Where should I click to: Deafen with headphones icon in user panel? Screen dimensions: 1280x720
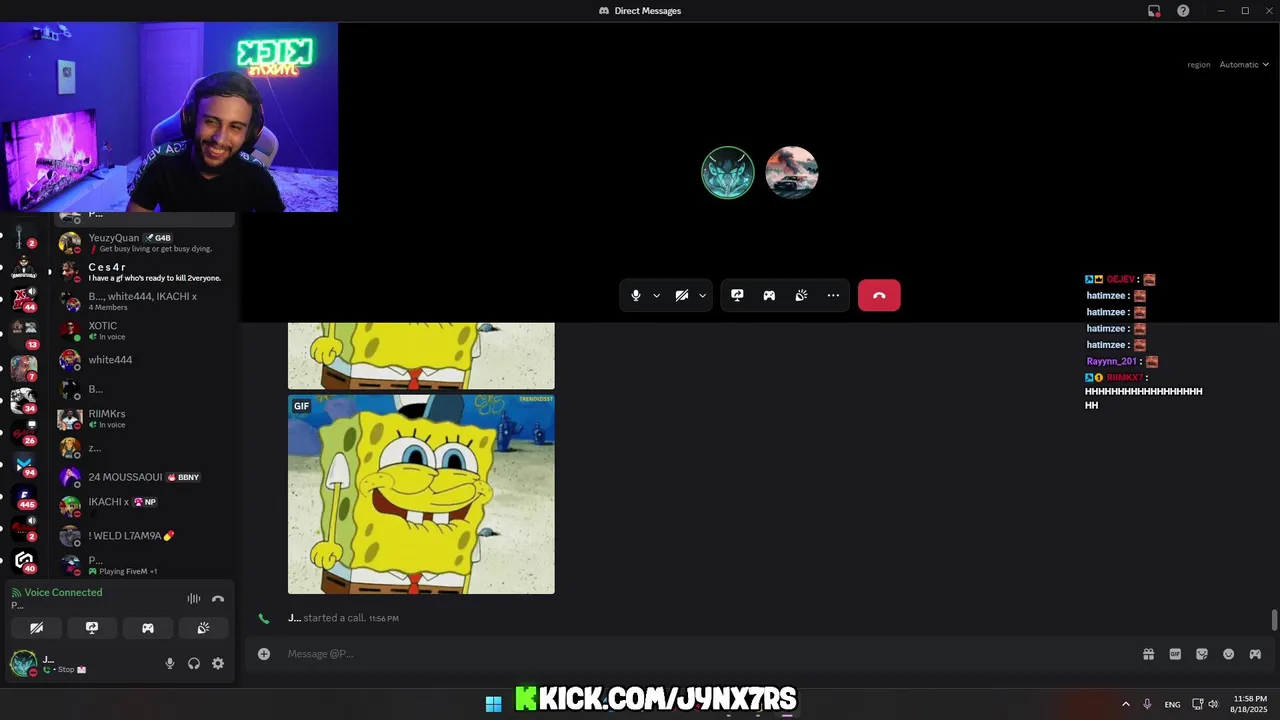[194, 663]
